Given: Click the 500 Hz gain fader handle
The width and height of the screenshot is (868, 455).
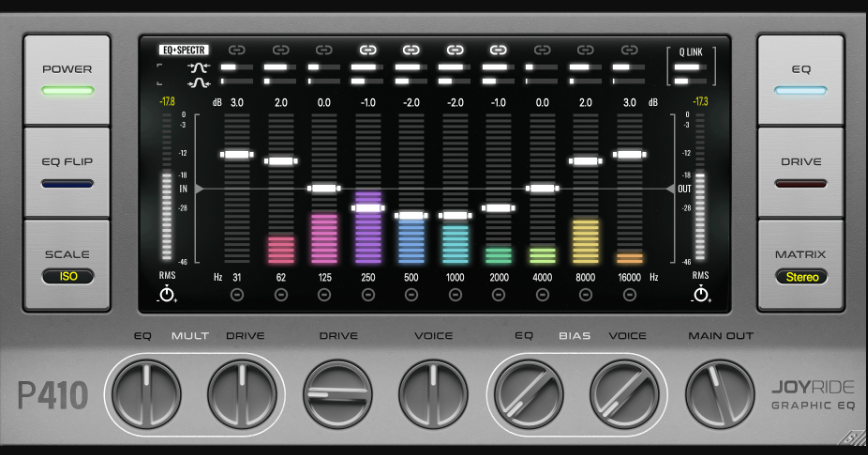Looking at the screenshot, I should 411,215.
